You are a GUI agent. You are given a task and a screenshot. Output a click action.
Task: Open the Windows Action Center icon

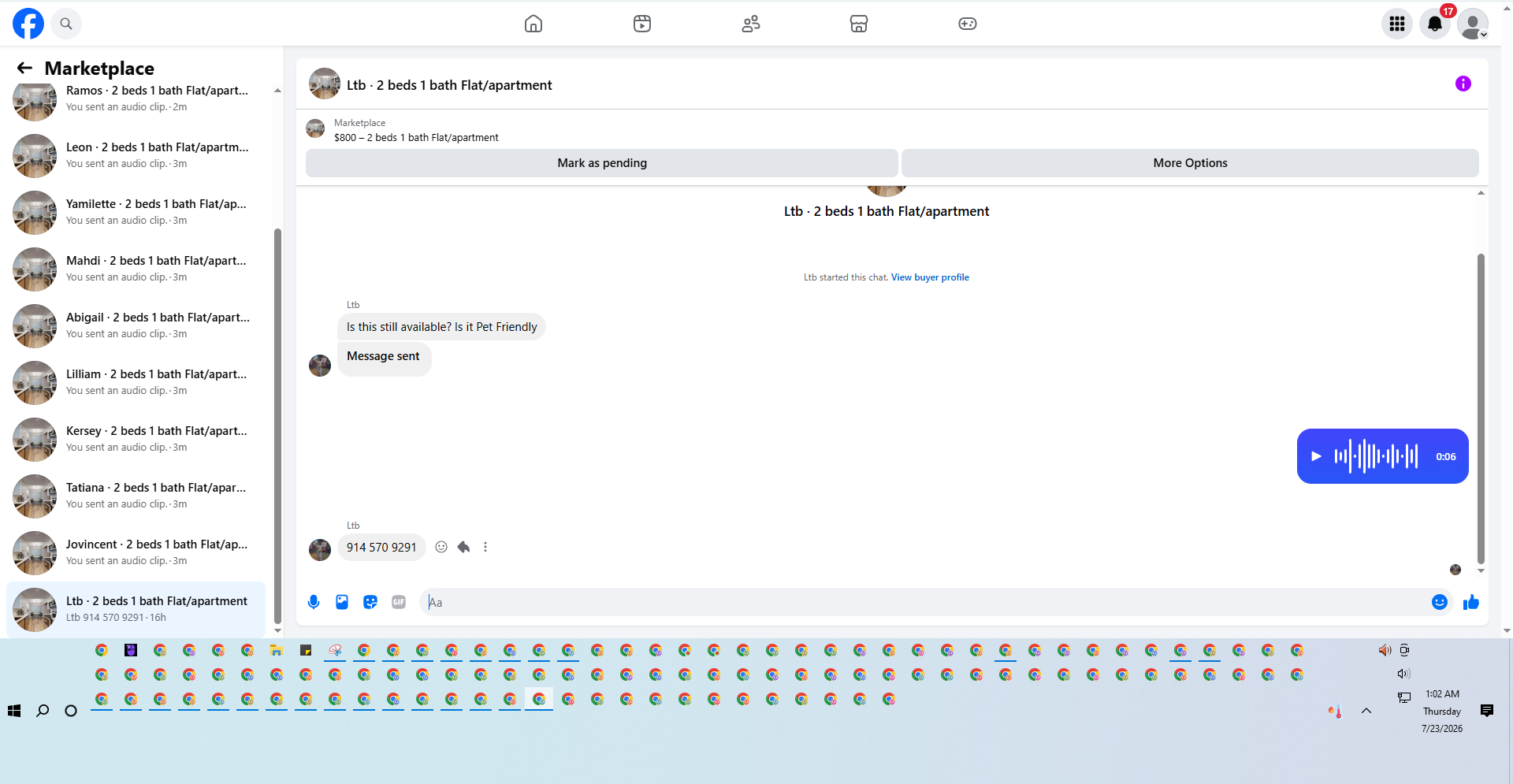1487,711
